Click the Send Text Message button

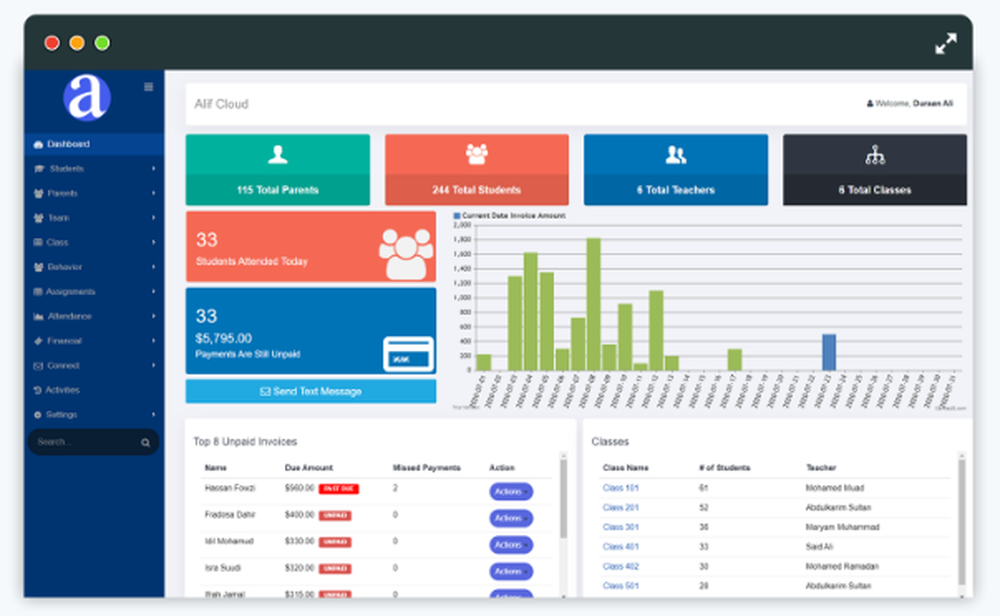pyautogui.click(x=311, y=392)
